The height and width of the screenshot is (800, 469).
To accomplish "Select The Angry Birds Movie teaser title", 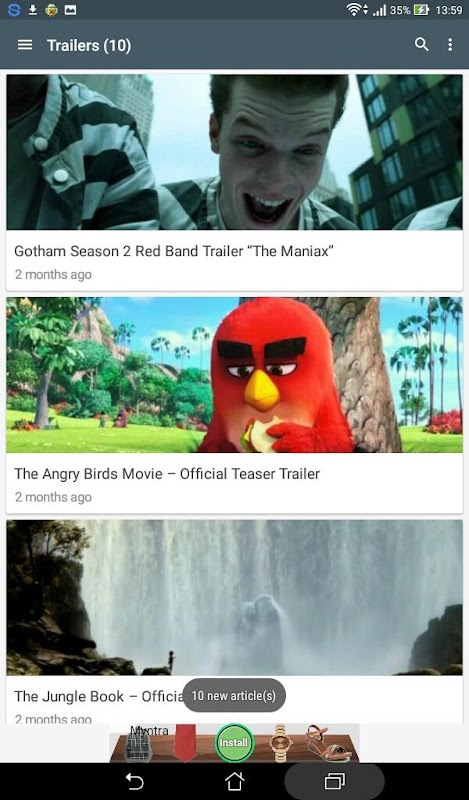I will coord(167,473).
